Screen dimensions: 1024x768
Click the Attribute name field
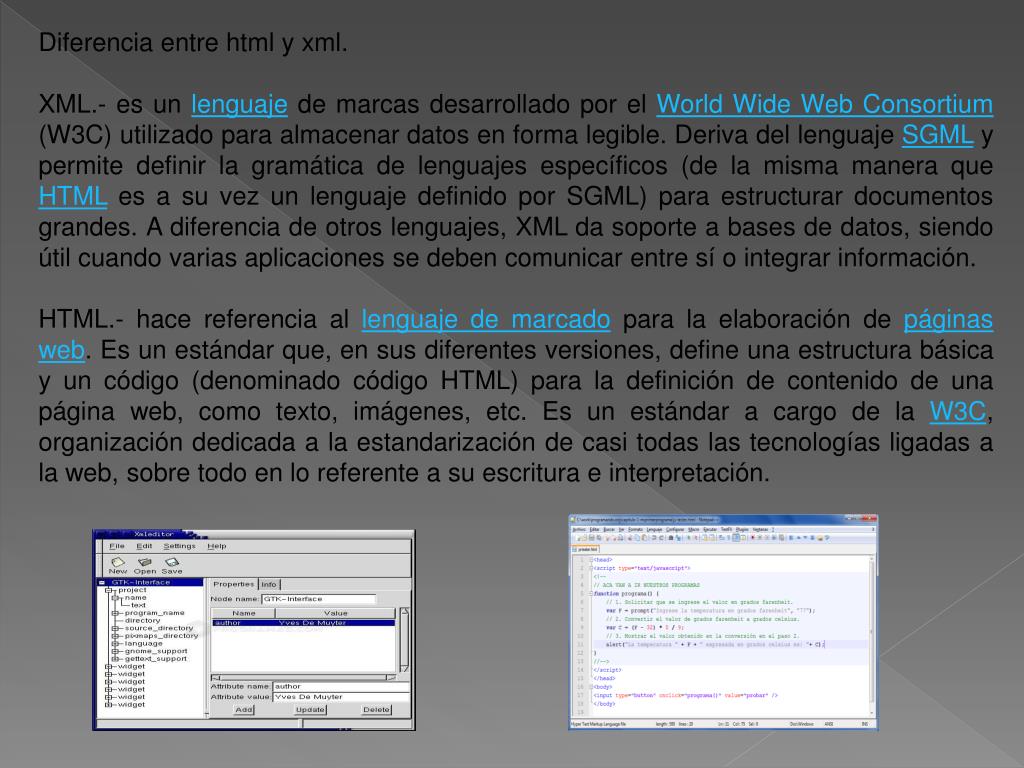(341, 686)
